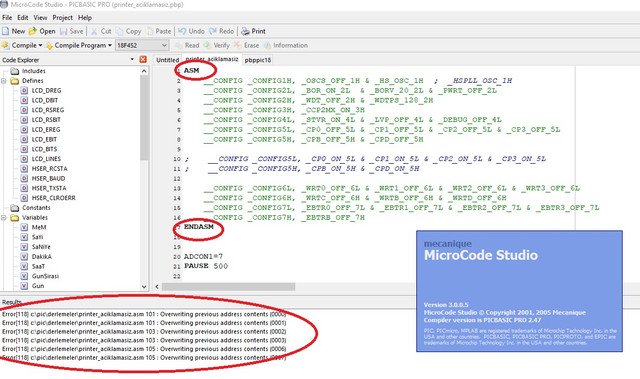Click the Undo arrow icon
Viewport: 640px width, 379px height.
pos(182,31)
